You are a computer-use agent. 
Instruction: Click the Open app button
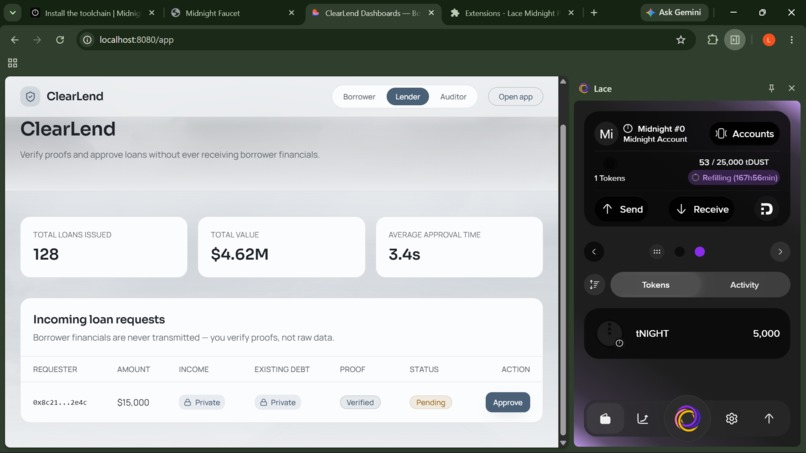point(515,97)
